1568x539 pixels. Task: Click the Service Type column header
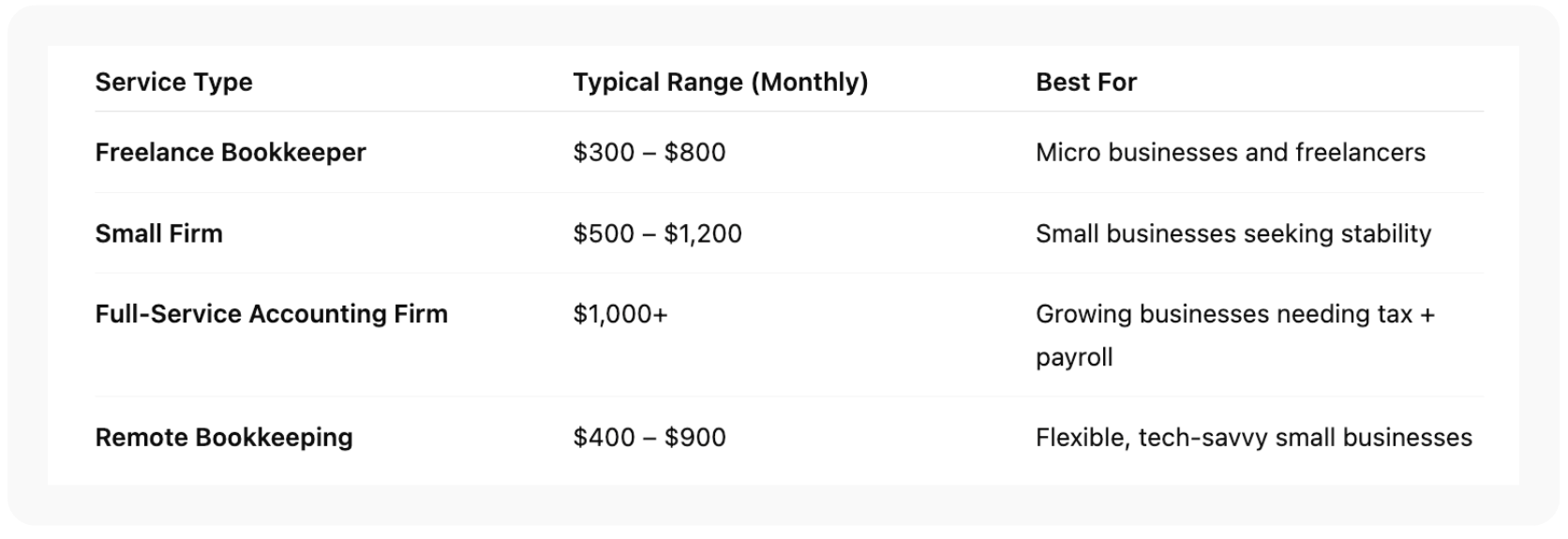(x=173, y=82)
